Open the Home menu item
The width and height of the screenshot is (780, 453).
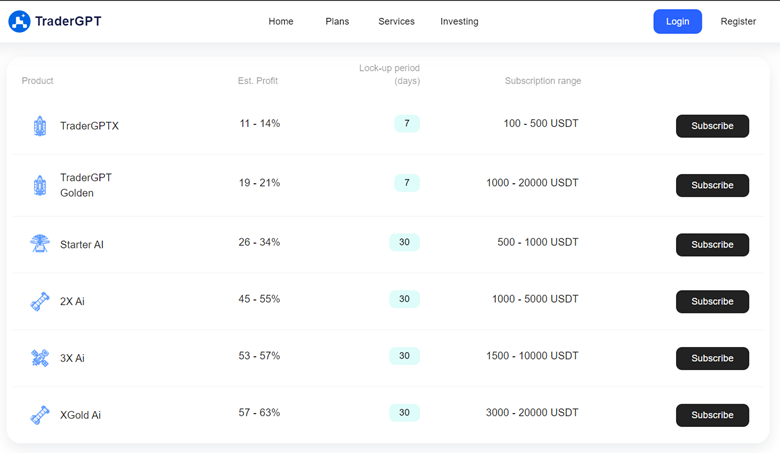pos(281,21)
